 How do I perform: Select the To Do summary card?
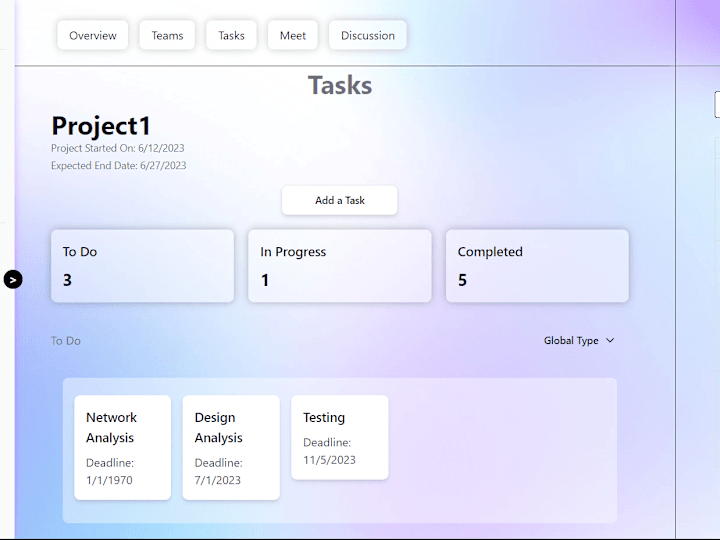point(142,266)
